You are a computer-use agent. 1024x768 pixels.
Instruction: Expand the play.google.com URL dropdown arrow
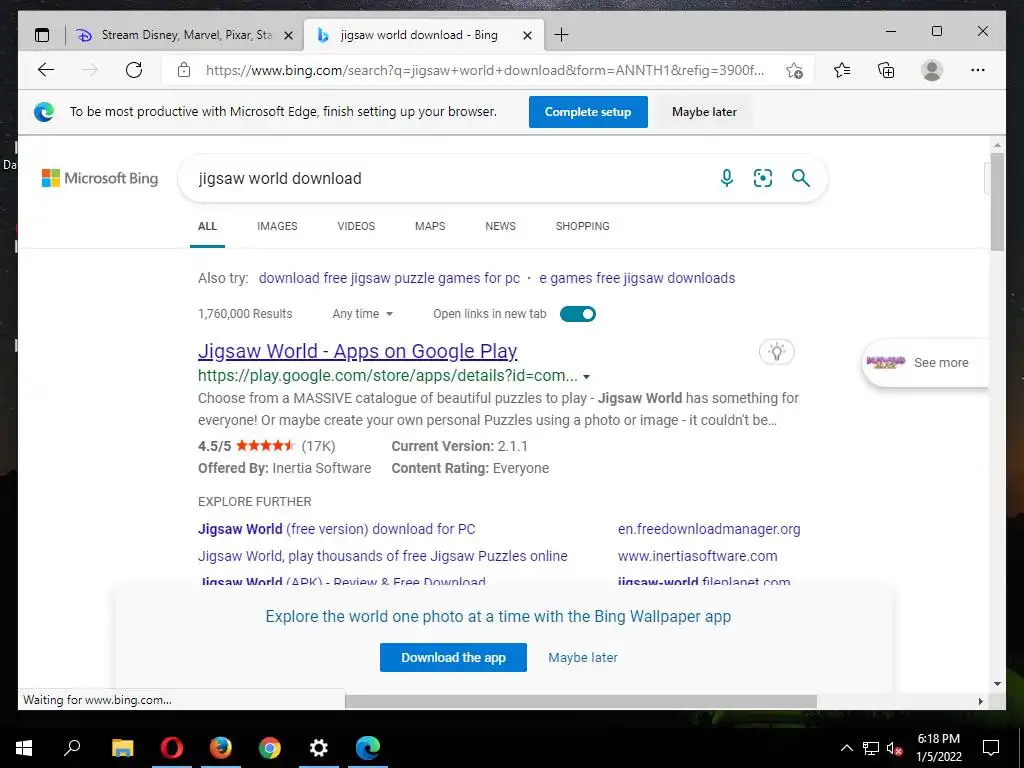pyautogui.click(x=586, y=377)
